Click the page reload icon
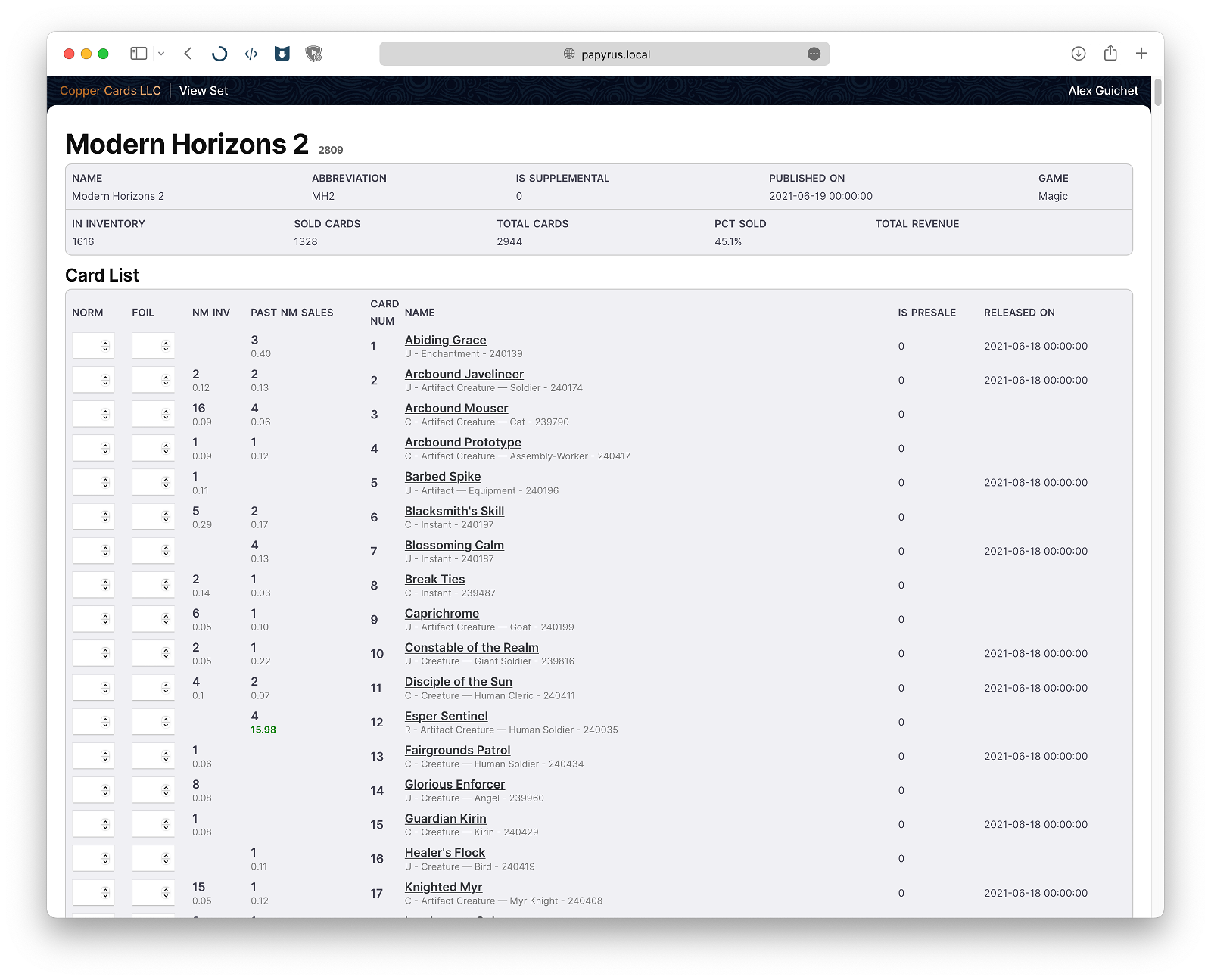Viewport: 1211px width, 980px height. pyautogui.click(x=219, y=54)
